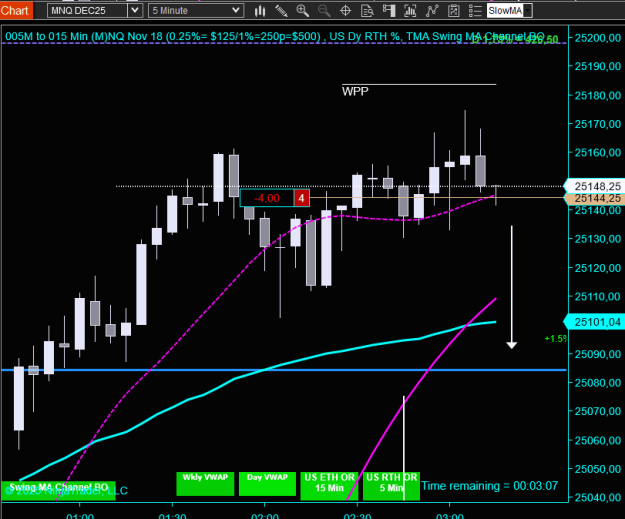The image size is (625, 519).
Task: Click the zoom out magnifier icon
Action: pos(324,11)
